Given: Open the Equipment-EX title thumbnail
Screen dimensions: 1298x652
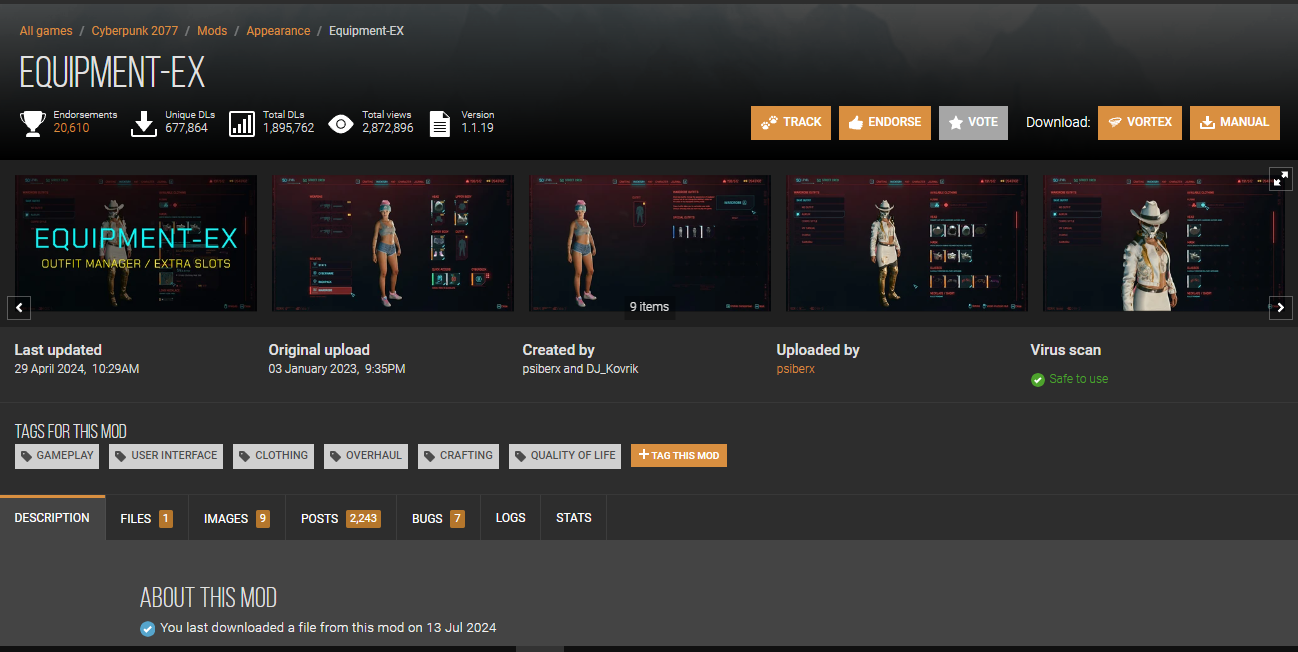Looking at the screenshot, I should (x=136, y=243).
